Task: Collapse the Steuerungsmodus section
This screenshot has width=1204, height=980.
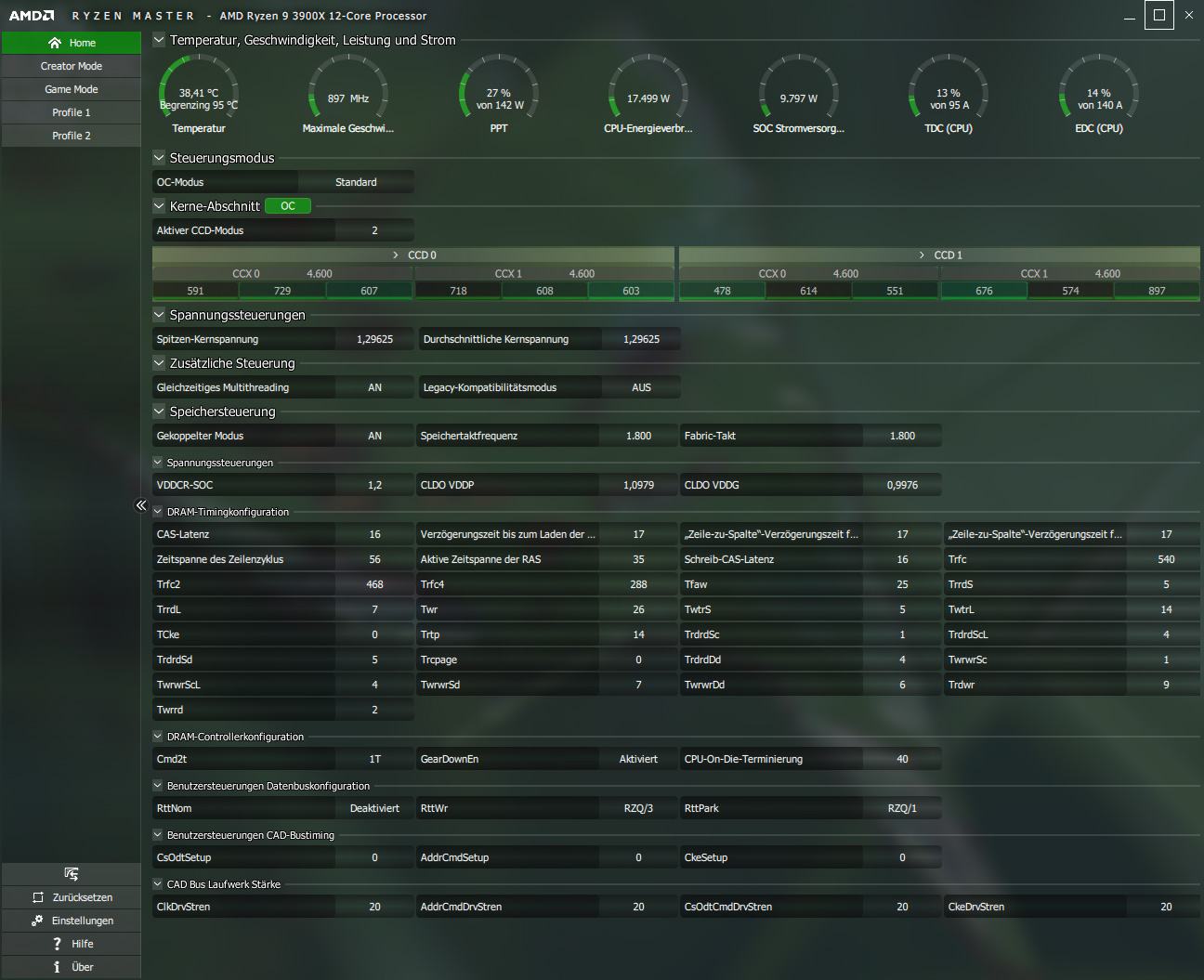Action: pyautogui.click(x=159, y=158)
